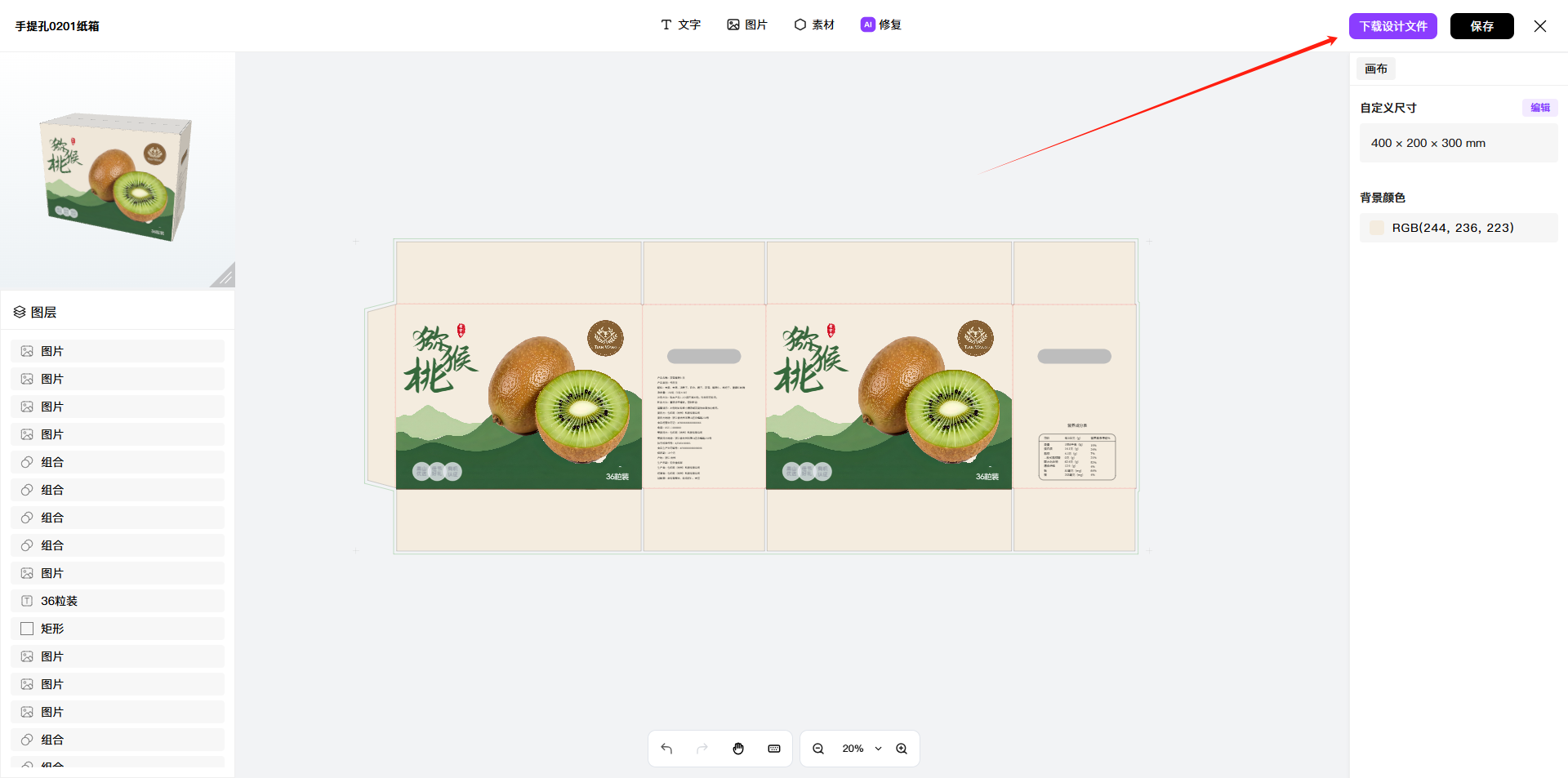Select the 36粒装 text layer

(118, 601)
